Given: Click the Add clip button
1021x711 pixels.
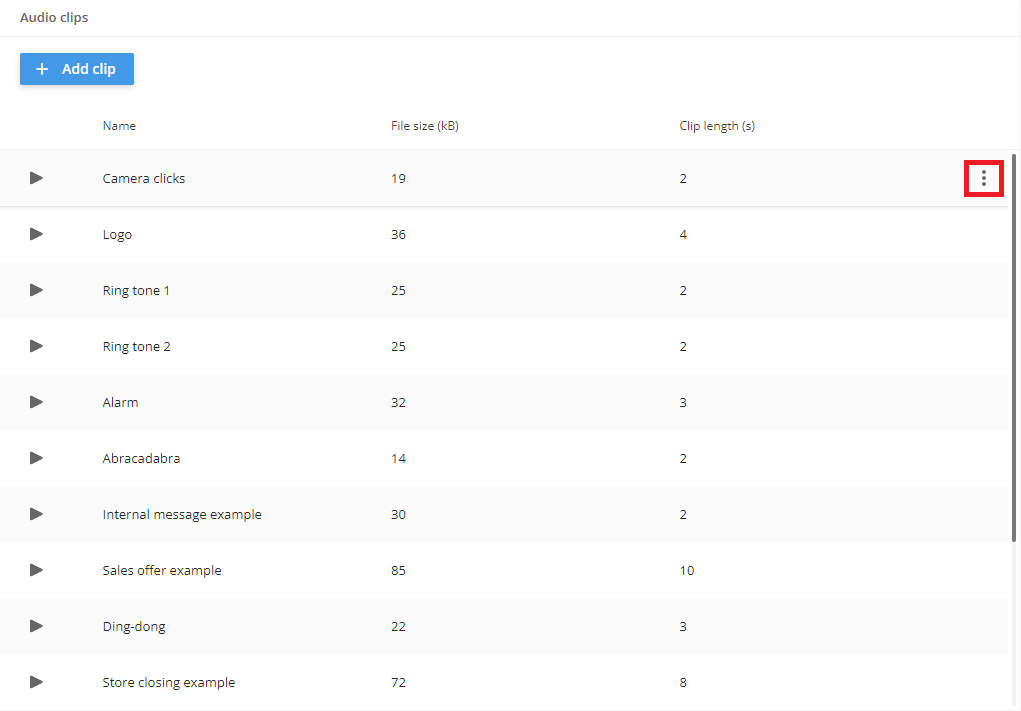Looking at the screenshot, I should (77, 69).
